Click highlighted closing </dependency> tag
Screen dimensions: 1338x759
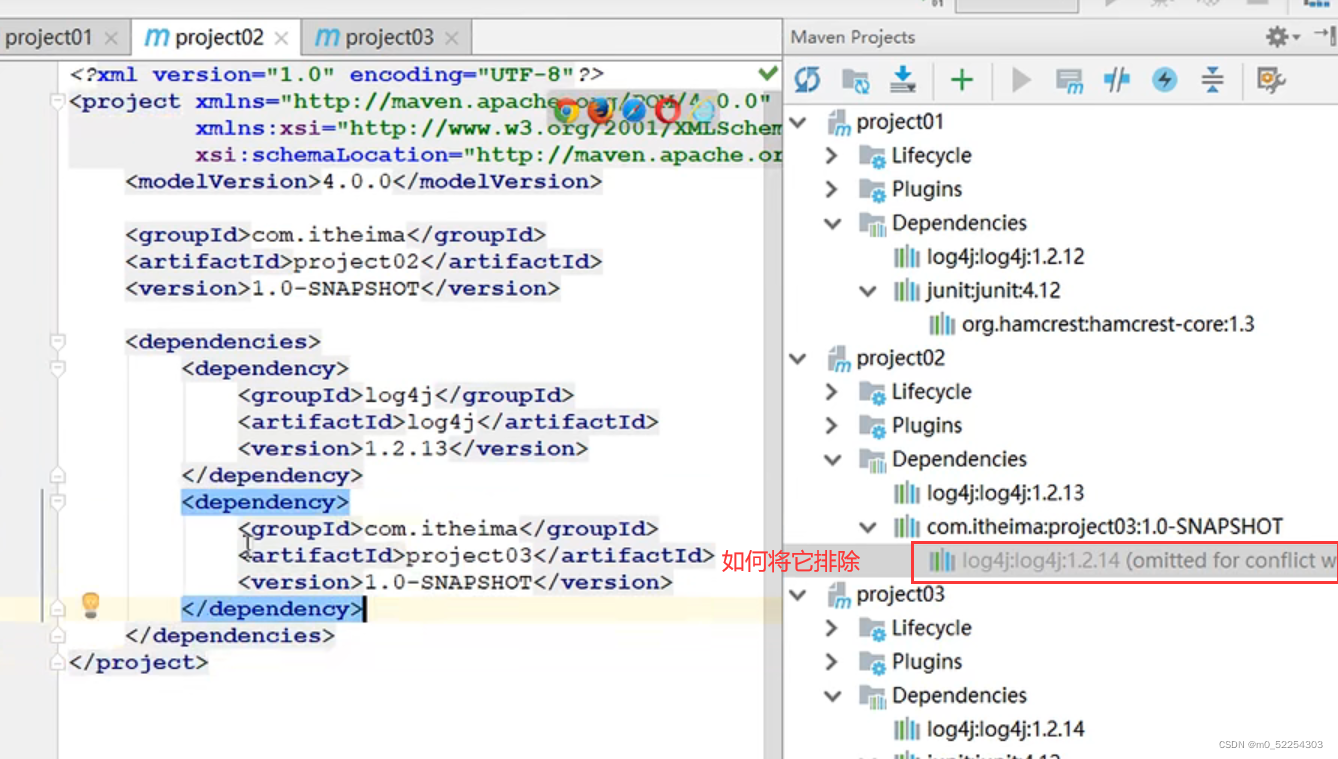click(272, 609)
